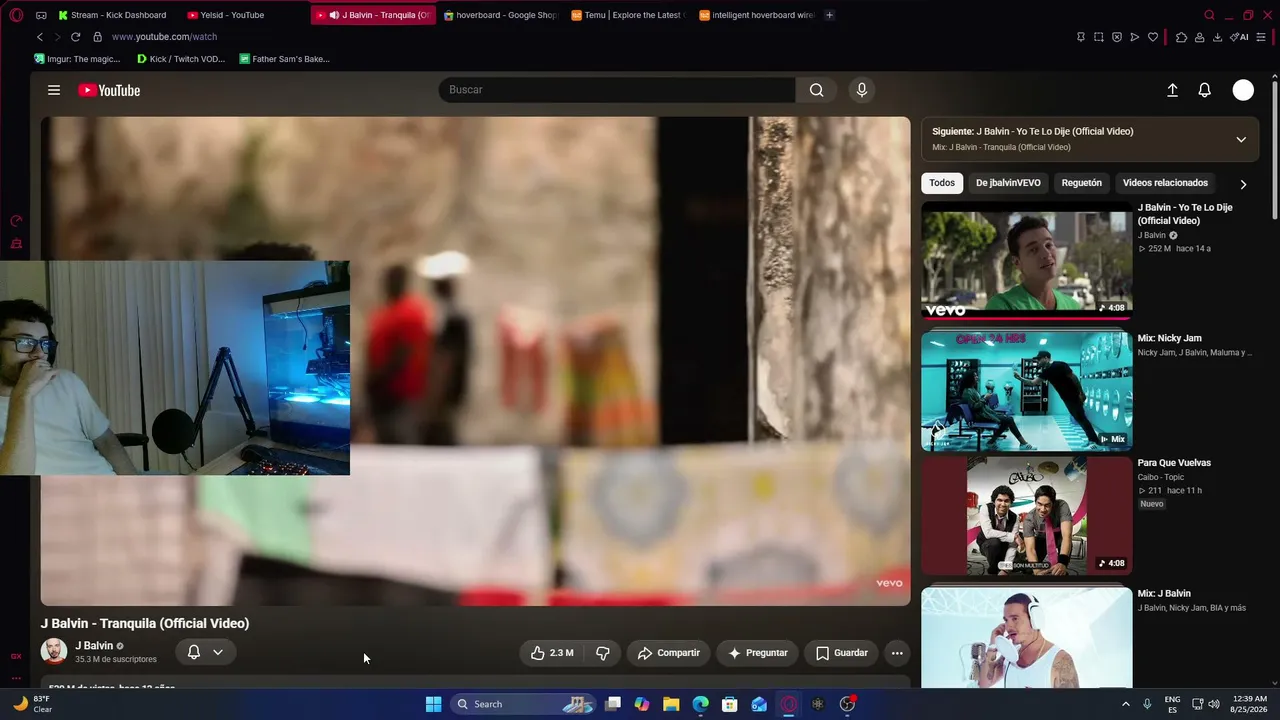Open J Balvin channel avatar

[54, 651]
